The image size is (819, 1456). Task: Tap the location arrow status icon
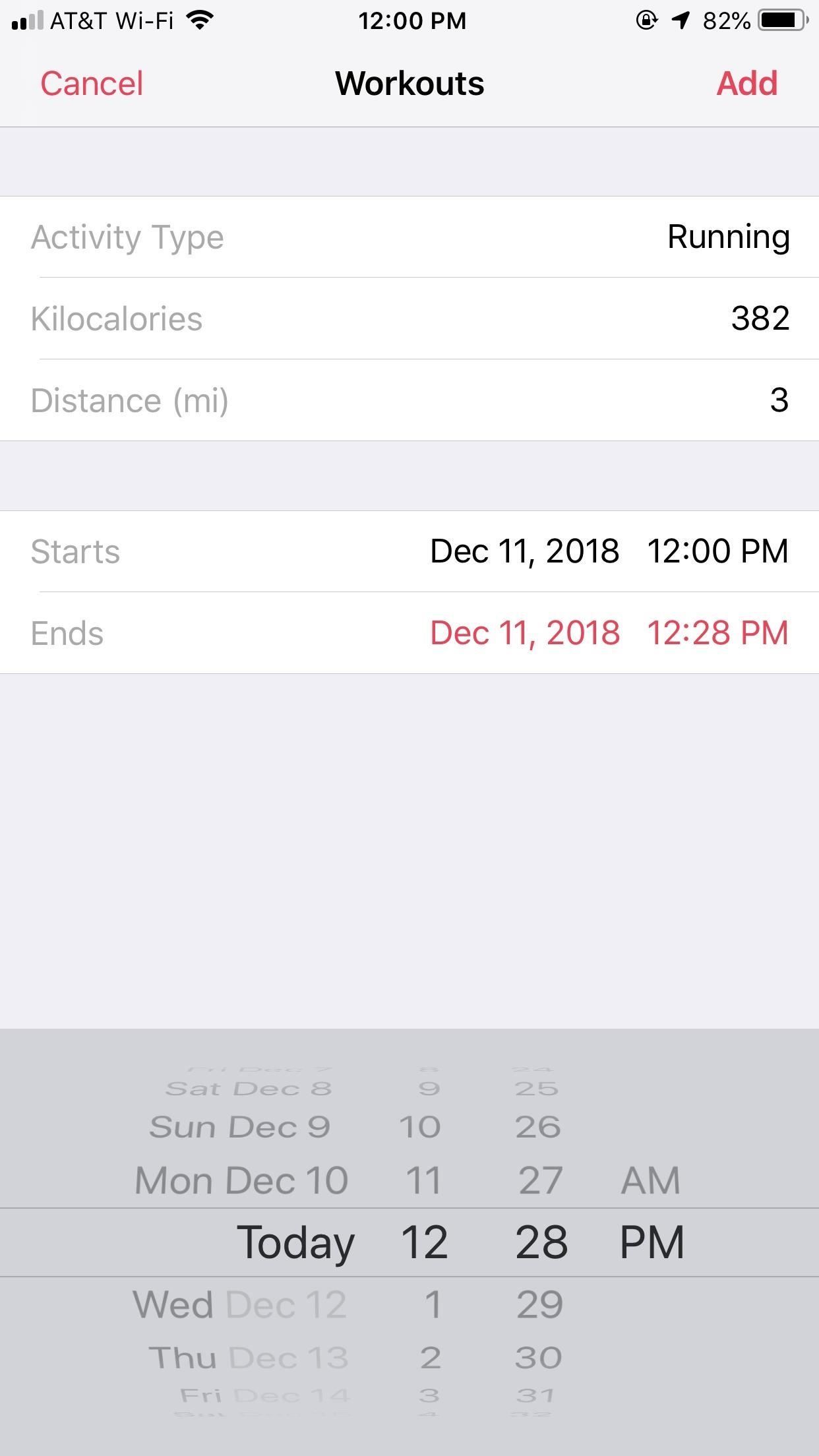click(681, 20)
